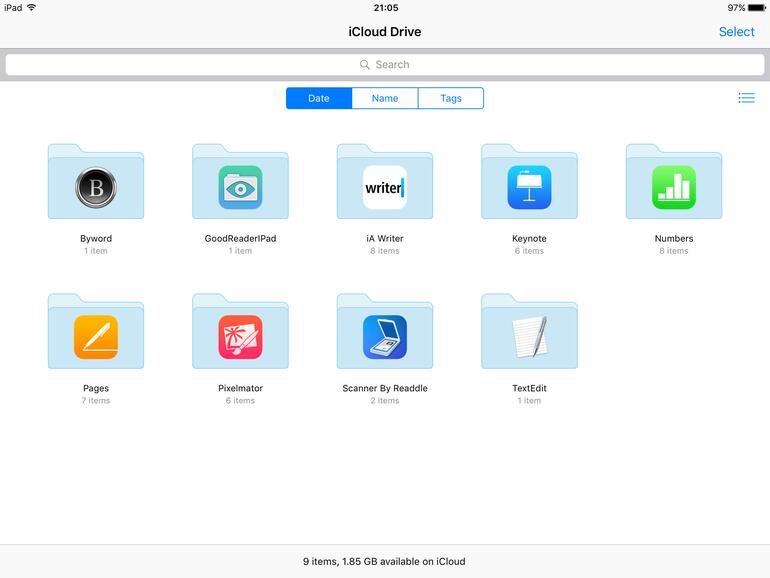The width and height of the screenshot is (770, 578).
Task: Click the '6 items' count under Keynote
Action: (529, 250)
